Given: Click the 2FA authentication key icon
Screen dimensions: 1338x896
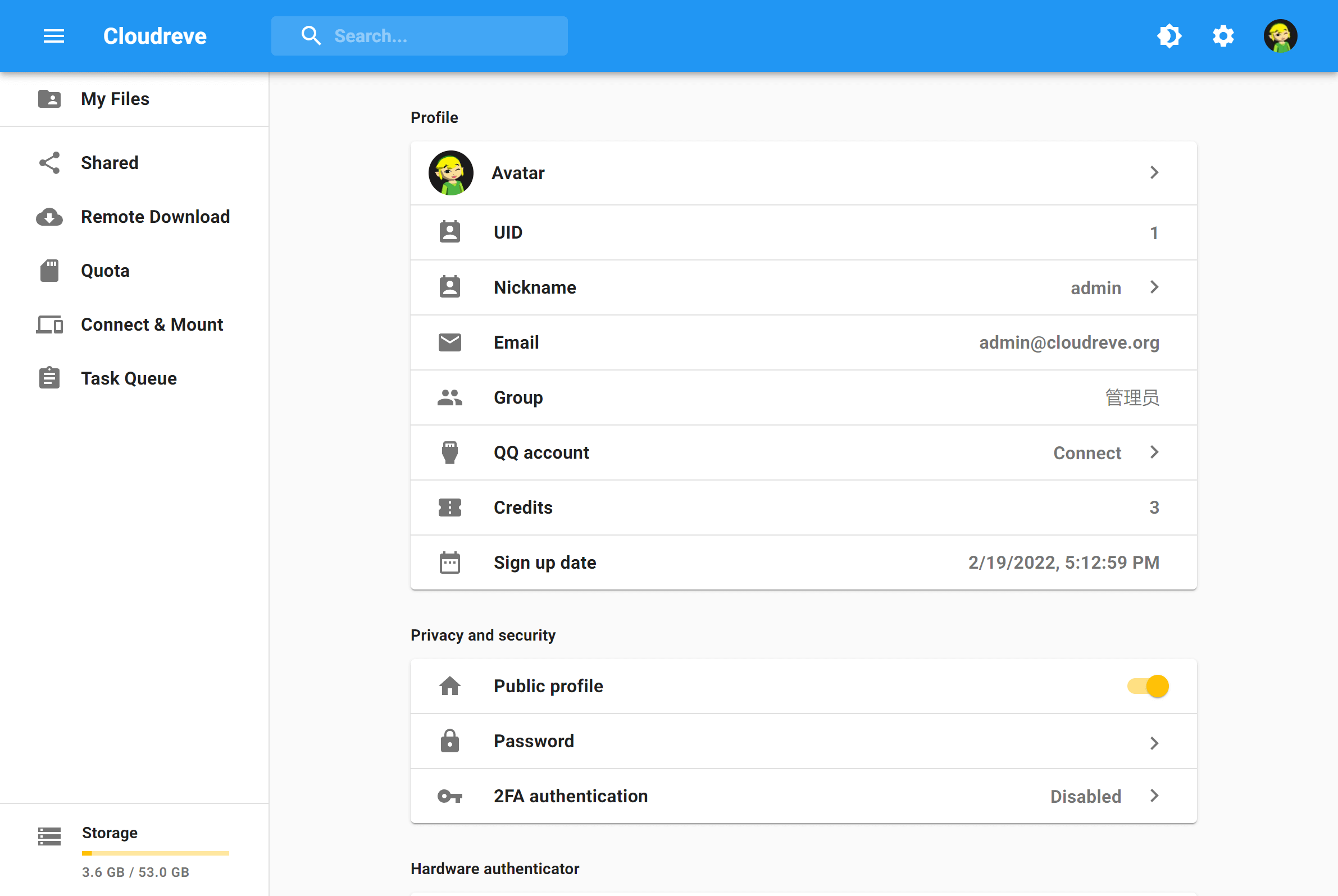Looking at the screenshot, I should 450,796.
